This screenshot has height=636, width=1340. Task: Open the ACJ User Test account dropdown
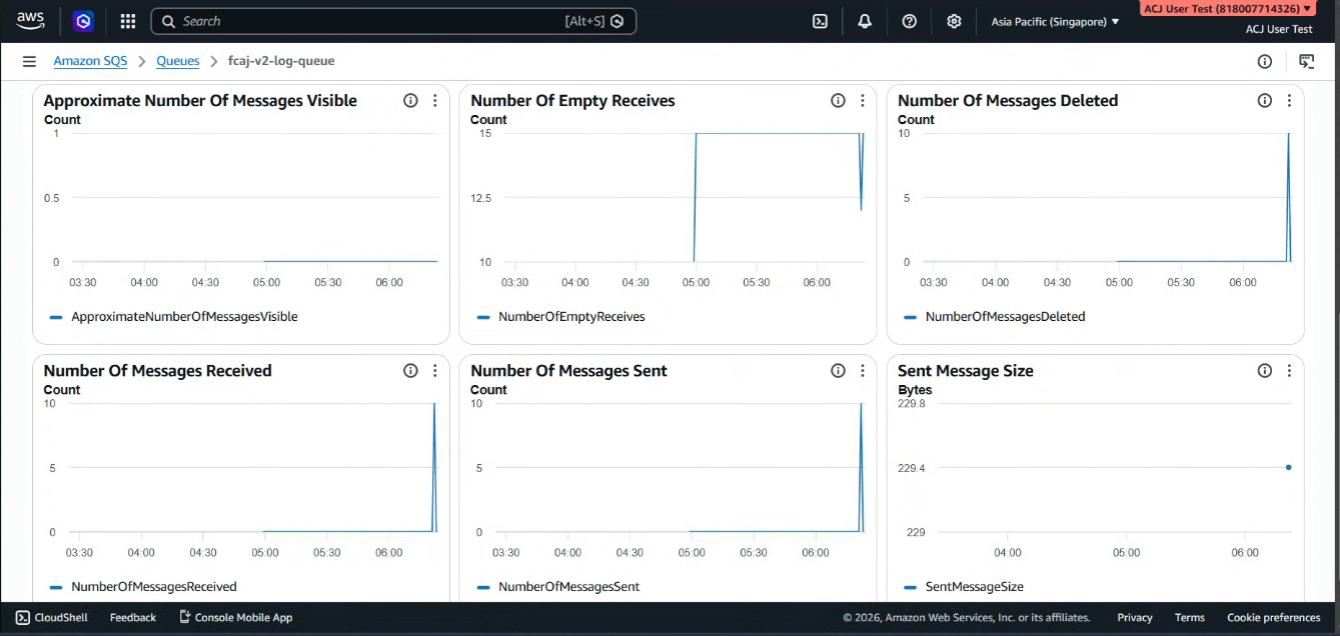tap(1227, 8)
